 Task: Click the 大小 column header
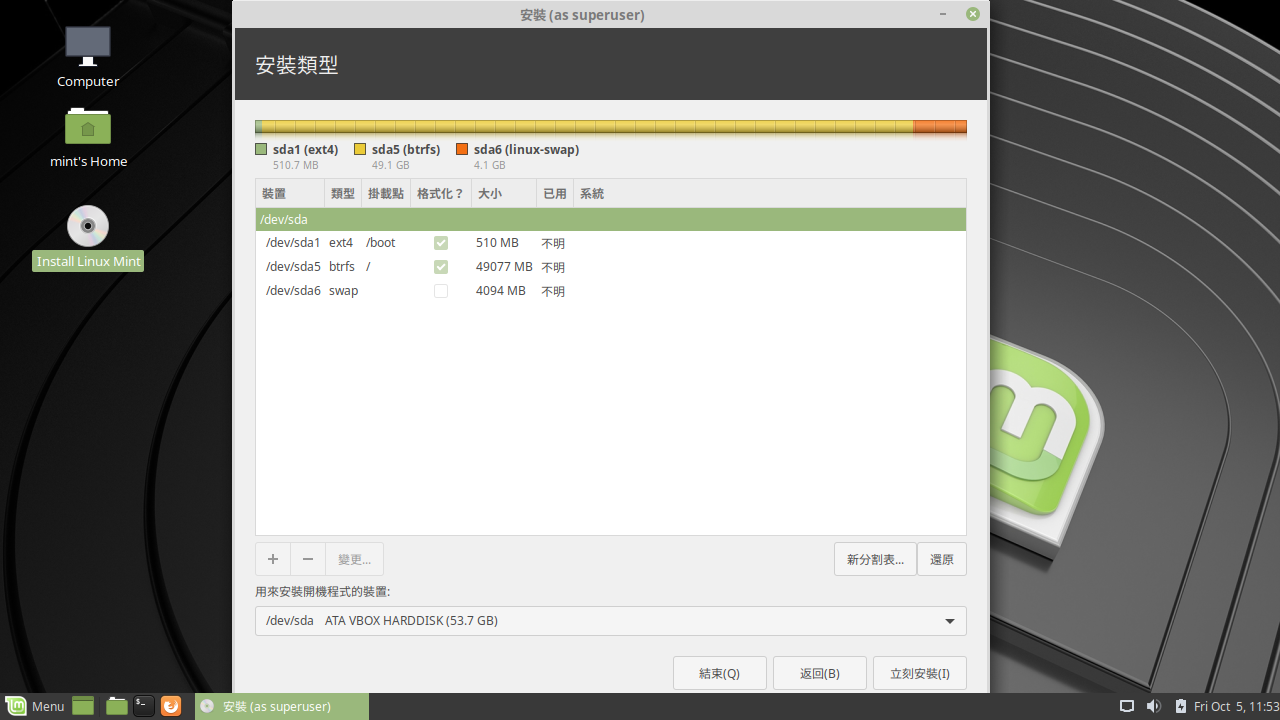click(504, 194)
